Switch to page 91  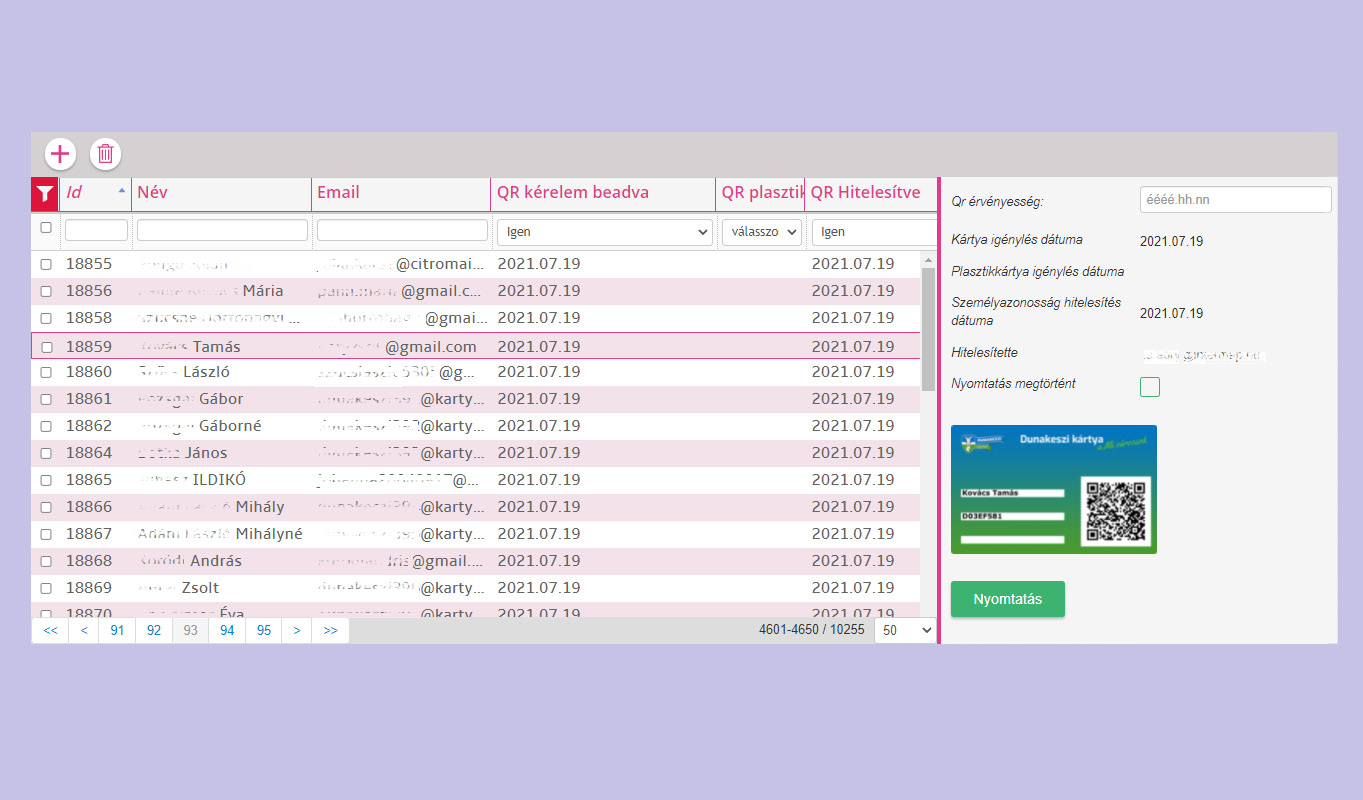(x=117, y=630)
